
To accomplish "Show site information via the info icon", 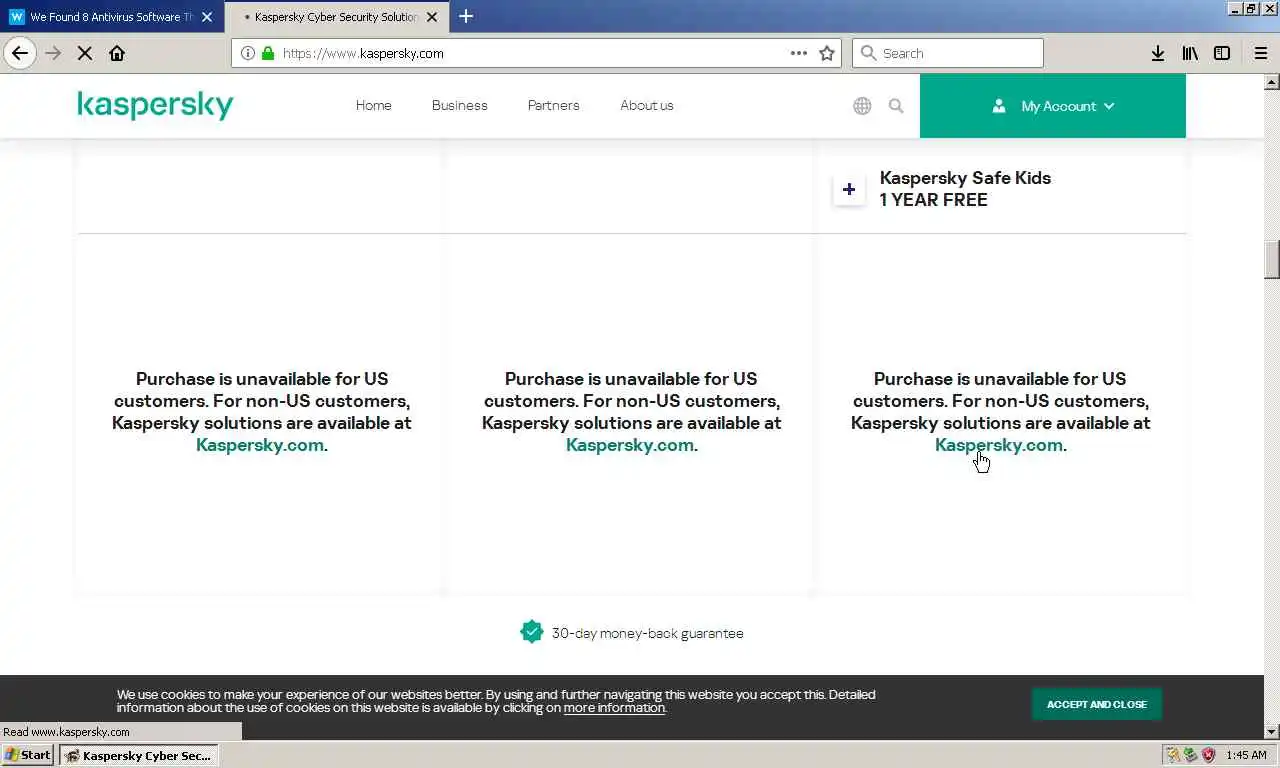I will [x=247, y=53].
